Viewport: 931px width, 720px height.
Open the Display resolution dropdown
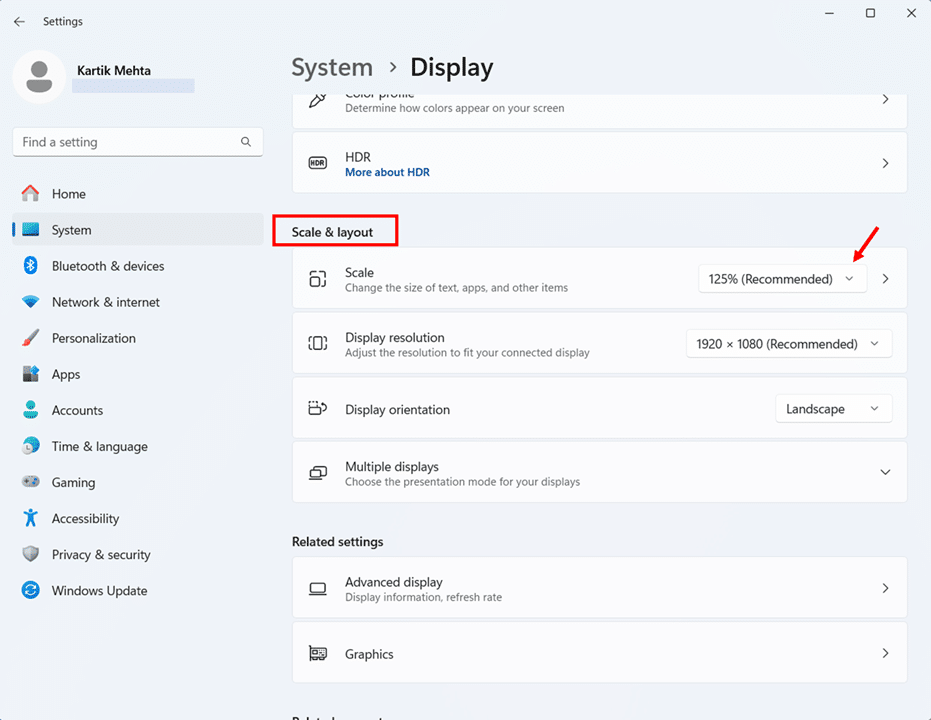click(x=789, y=344)
